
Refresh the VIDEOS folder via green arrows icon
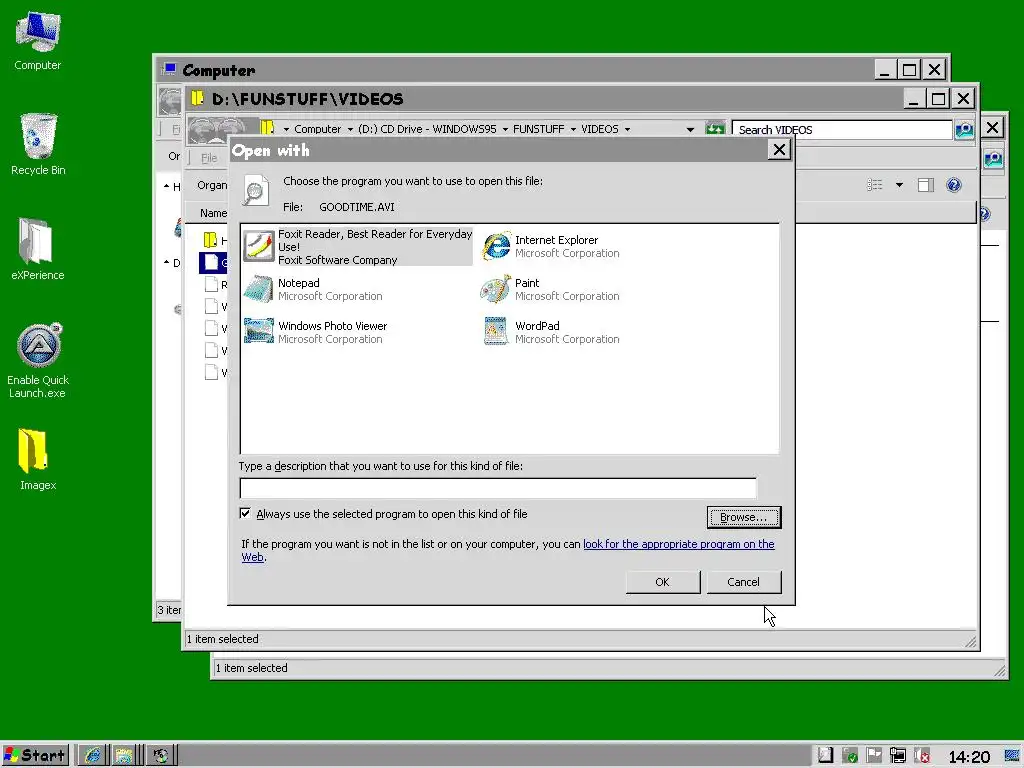[x=715, y=129]
